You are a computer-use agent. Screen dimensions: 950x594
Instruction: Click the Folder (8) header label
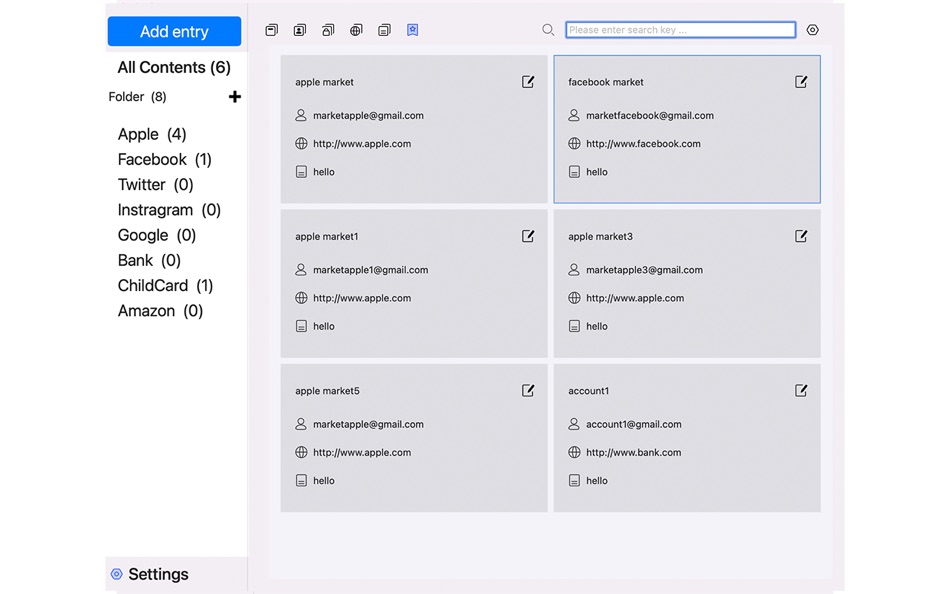[138, 97]
